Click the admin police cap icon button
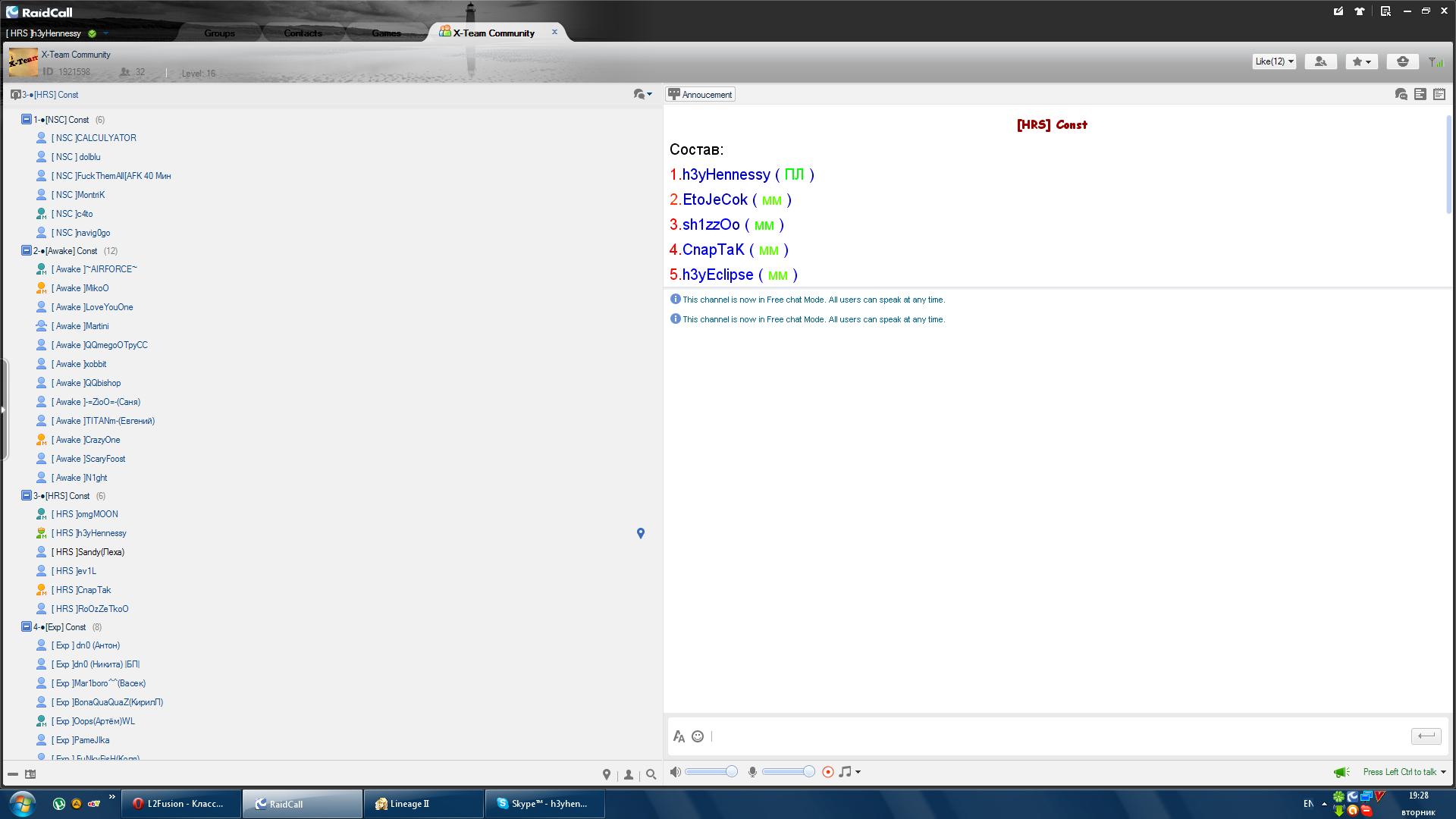Image resolution: width=1456 pixels, height=819 pixels. point(1402,61)
